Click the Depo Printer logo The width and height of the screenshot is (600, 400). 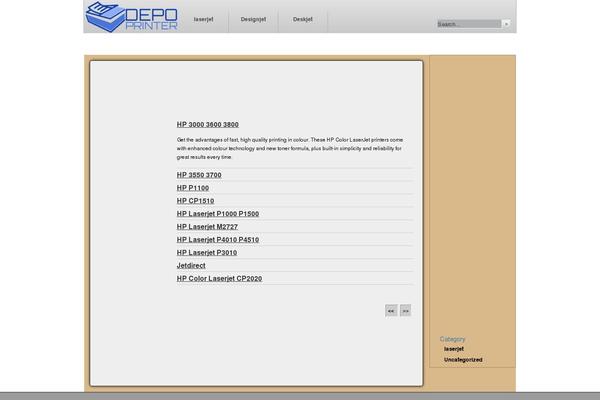coord(131,17)
